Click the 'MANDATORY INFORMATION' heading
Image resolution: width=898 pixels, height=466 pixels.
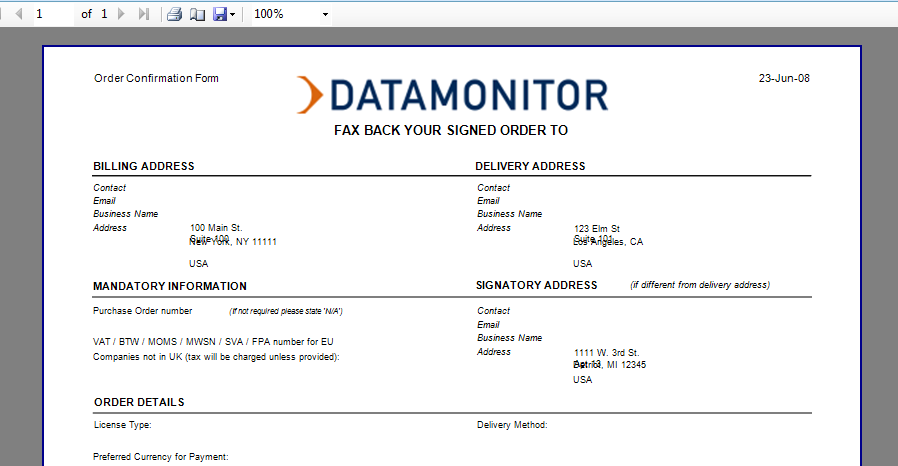(170, 286)
